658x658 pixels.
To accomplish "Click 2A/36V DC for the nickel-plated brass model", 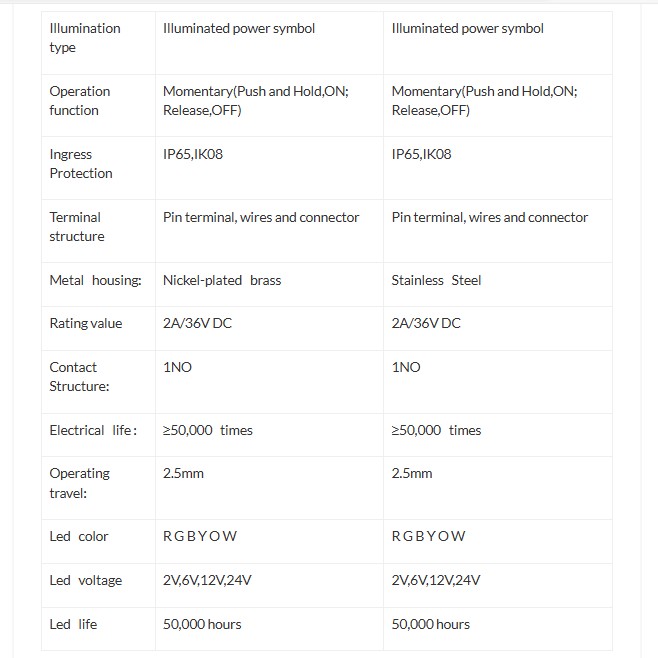I will (197, 323).
